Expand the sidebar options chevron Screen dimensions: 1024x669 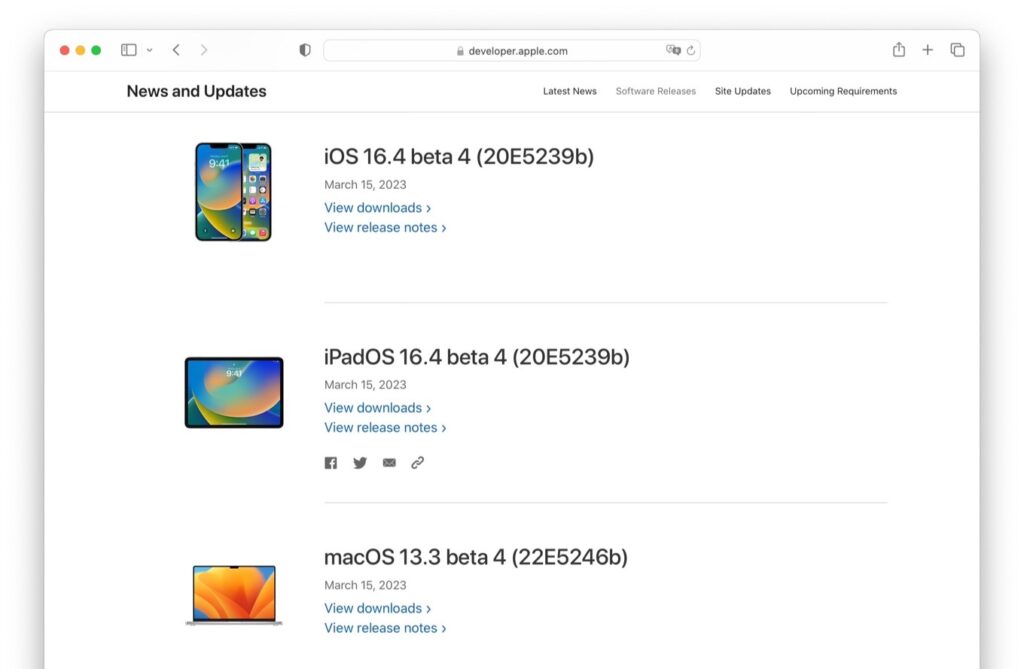pyautogui.click(x=148, y=50)
